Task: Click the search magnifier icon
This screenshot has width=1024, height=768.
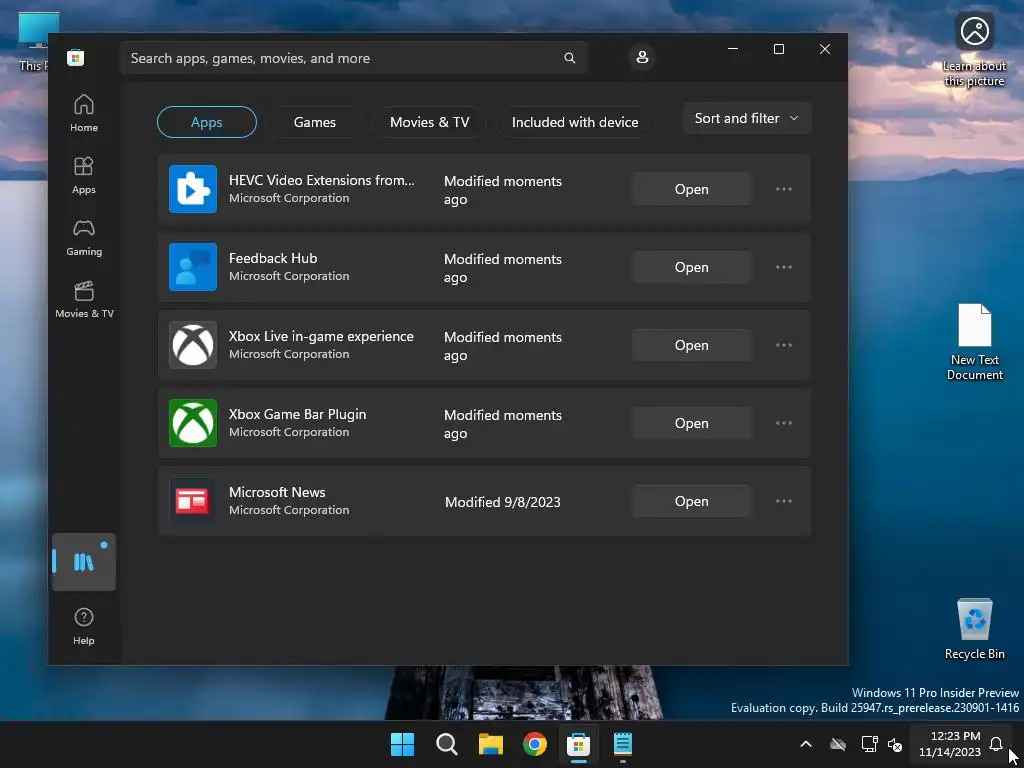Action: pos(569,58)
